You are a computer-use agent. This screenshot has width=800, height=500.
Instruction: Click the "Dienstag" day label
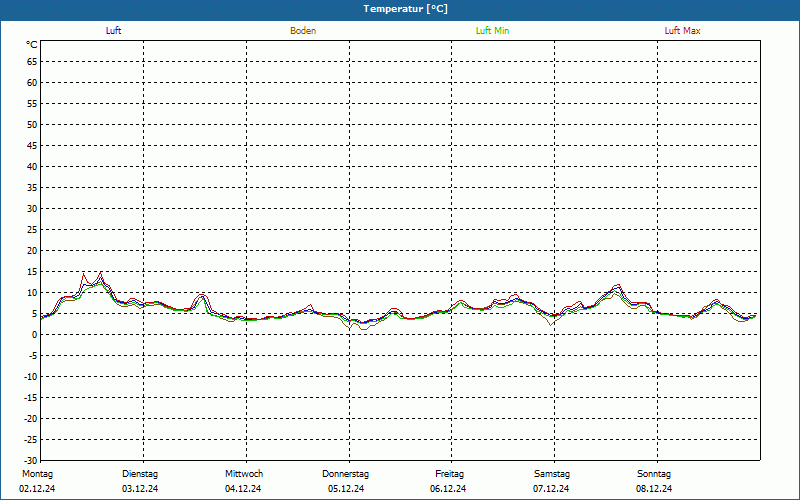click(x=140, y=474)
